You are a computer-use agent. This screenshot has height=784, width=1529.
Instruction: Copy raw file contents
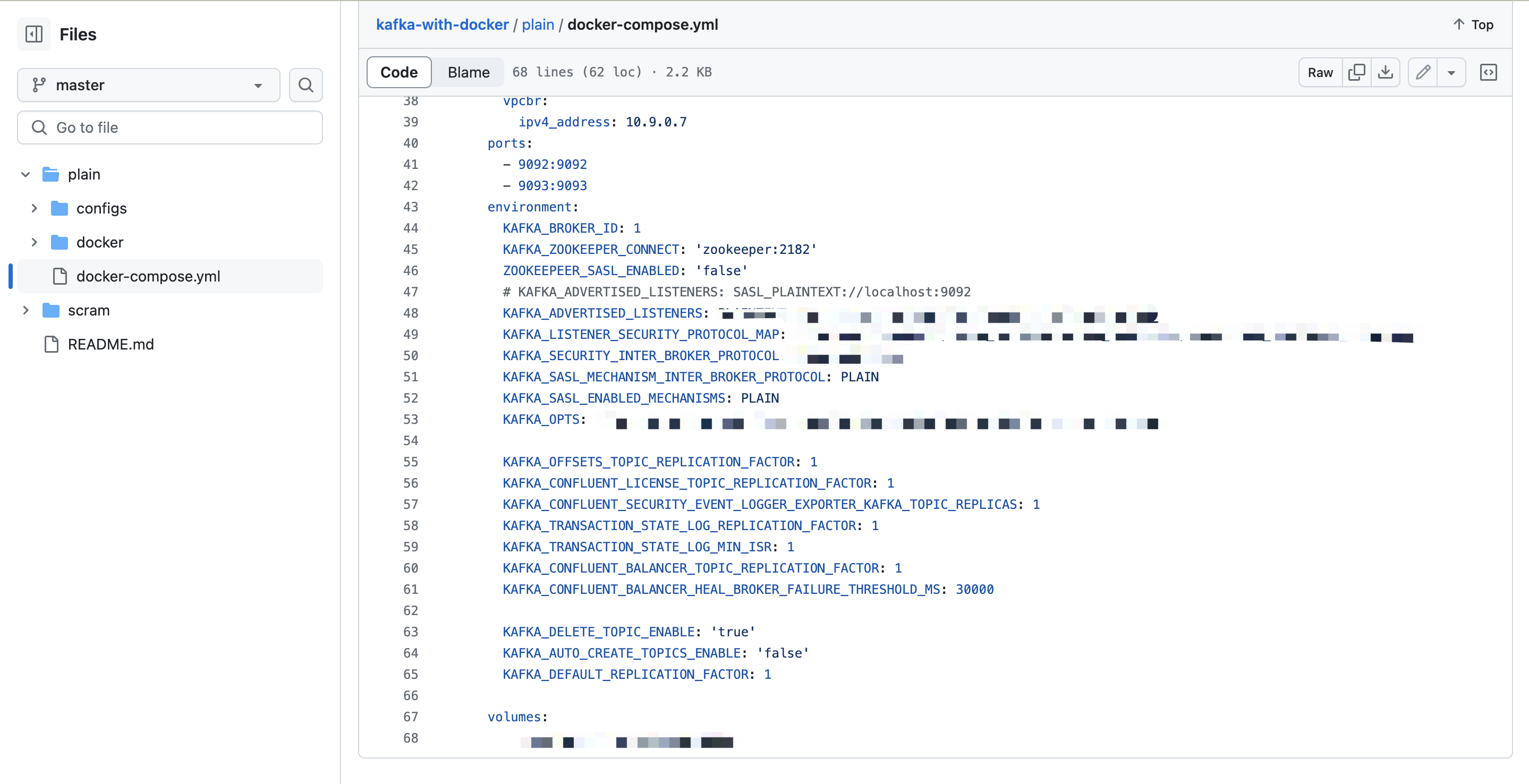click(x=1356, y=72)
